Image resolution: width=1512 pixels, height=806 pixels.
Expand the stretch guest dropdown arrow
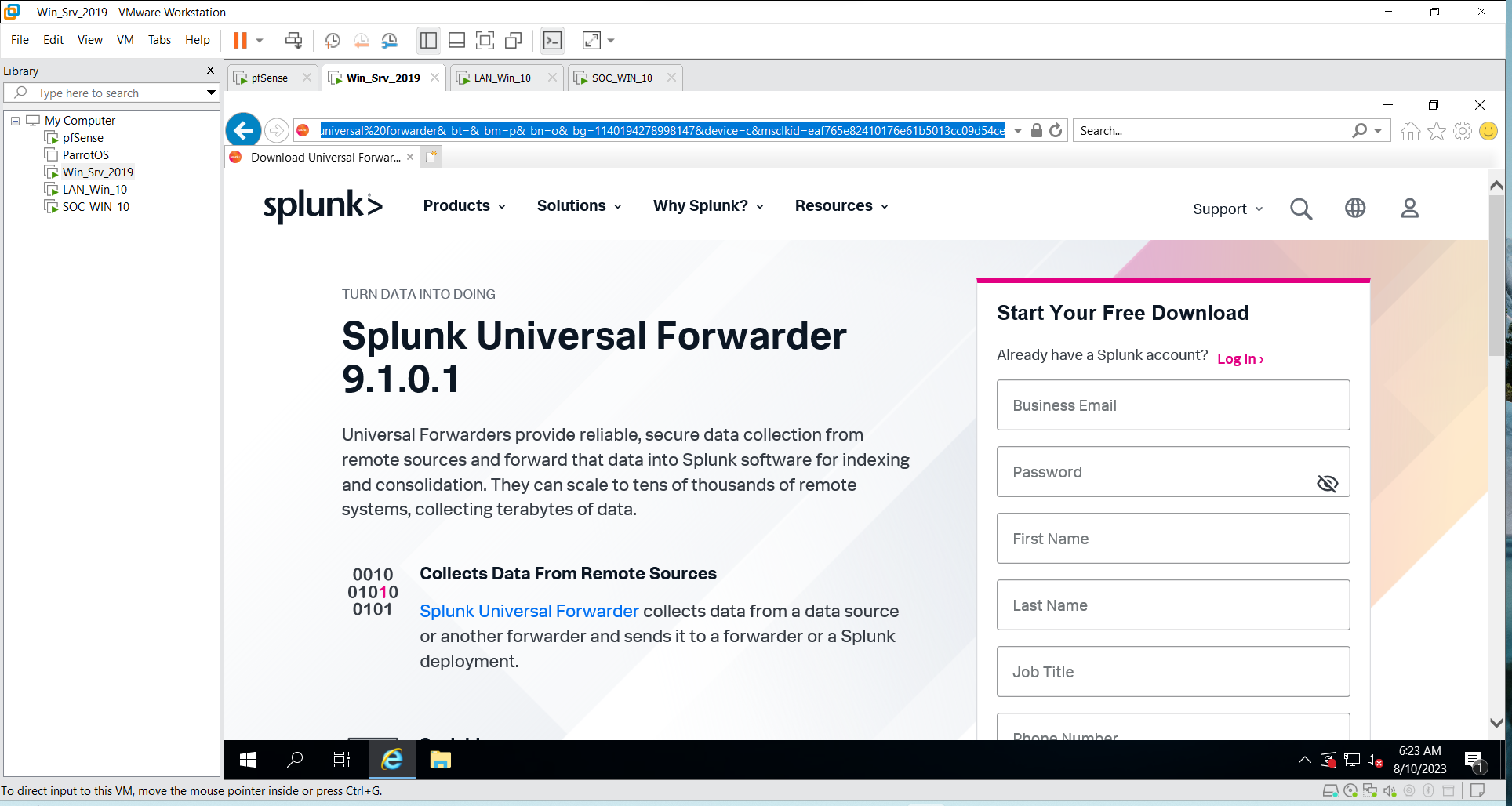coord(611,40)
